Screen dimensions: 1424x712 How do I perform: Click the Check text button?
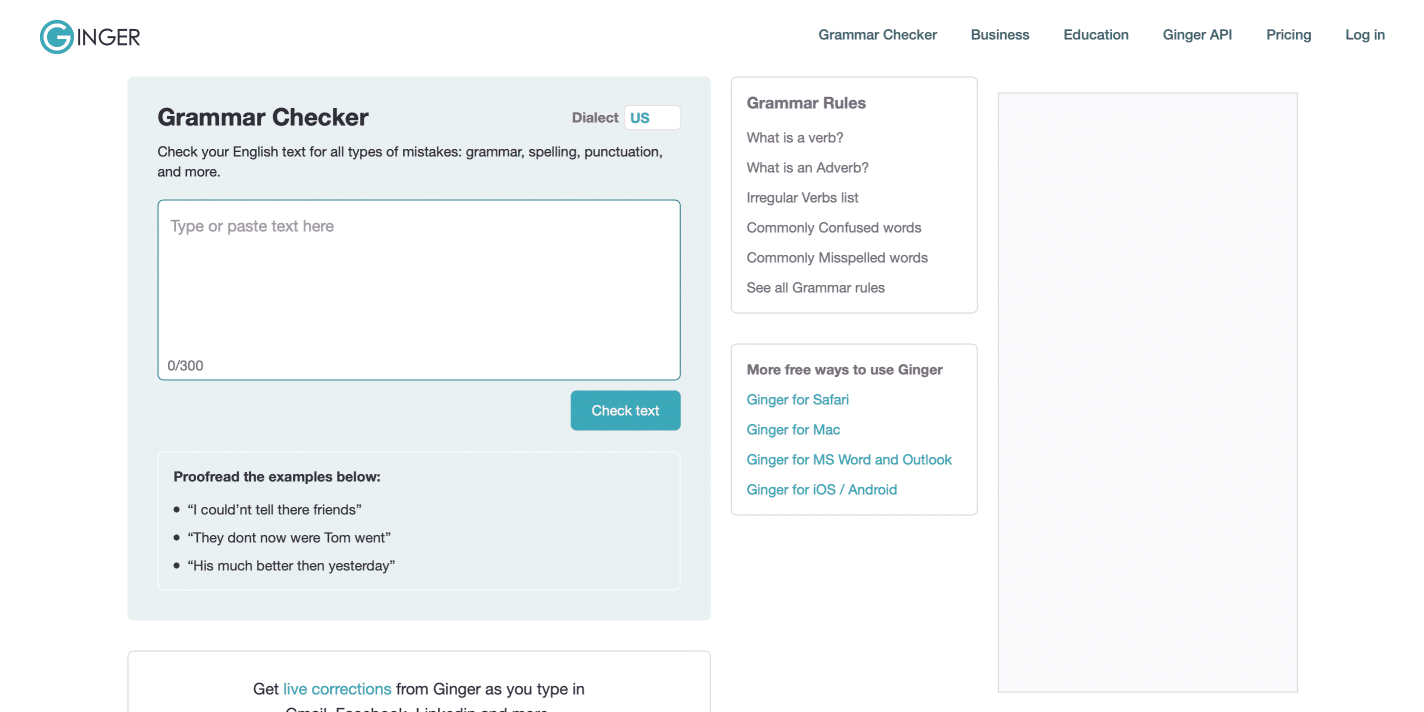click(x=625, y=410)
